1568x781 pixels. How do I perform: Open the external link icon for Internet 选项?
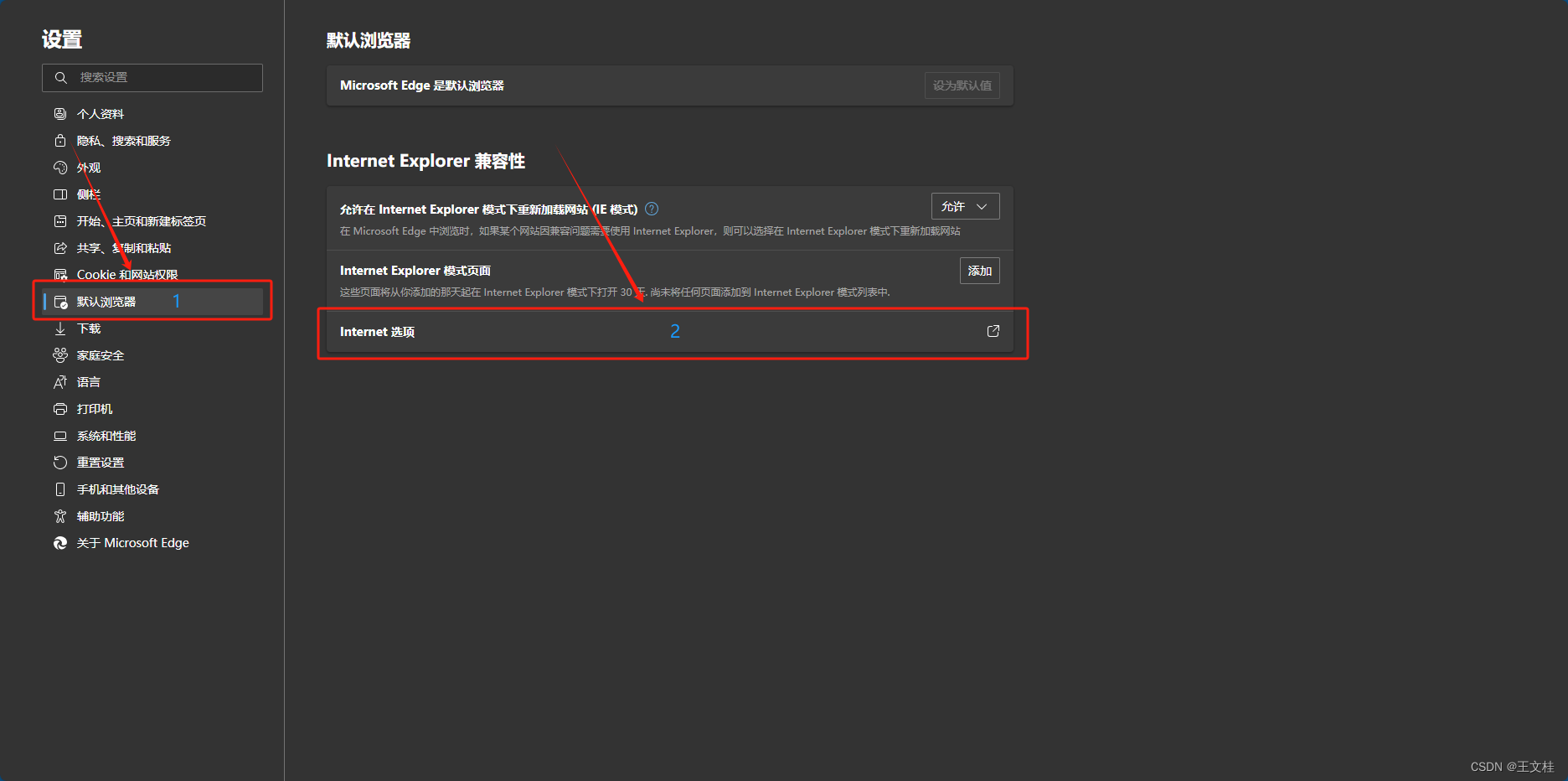(x=993, y=331)
